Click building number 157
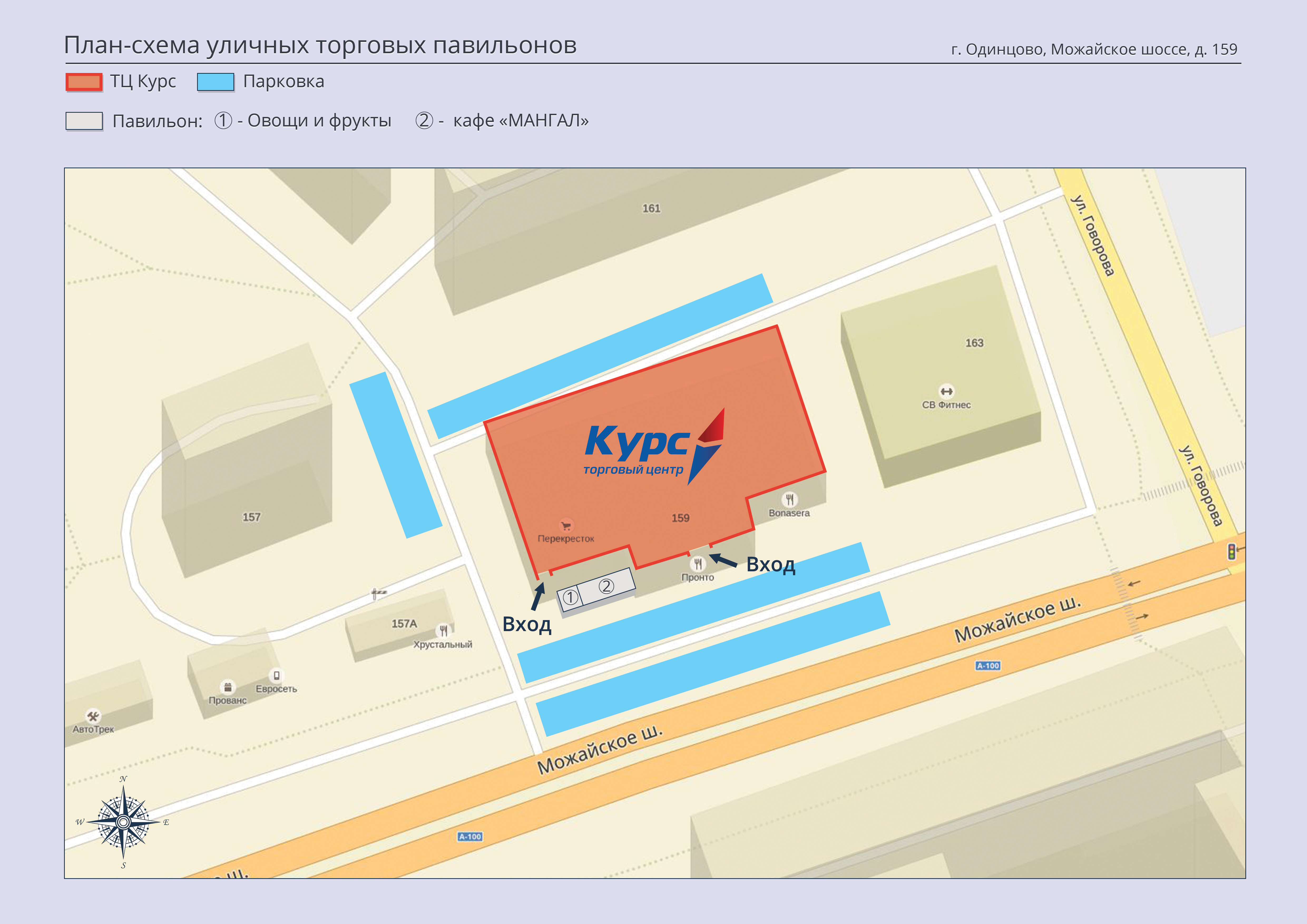1307x924 pixels. tap(251, 517)
